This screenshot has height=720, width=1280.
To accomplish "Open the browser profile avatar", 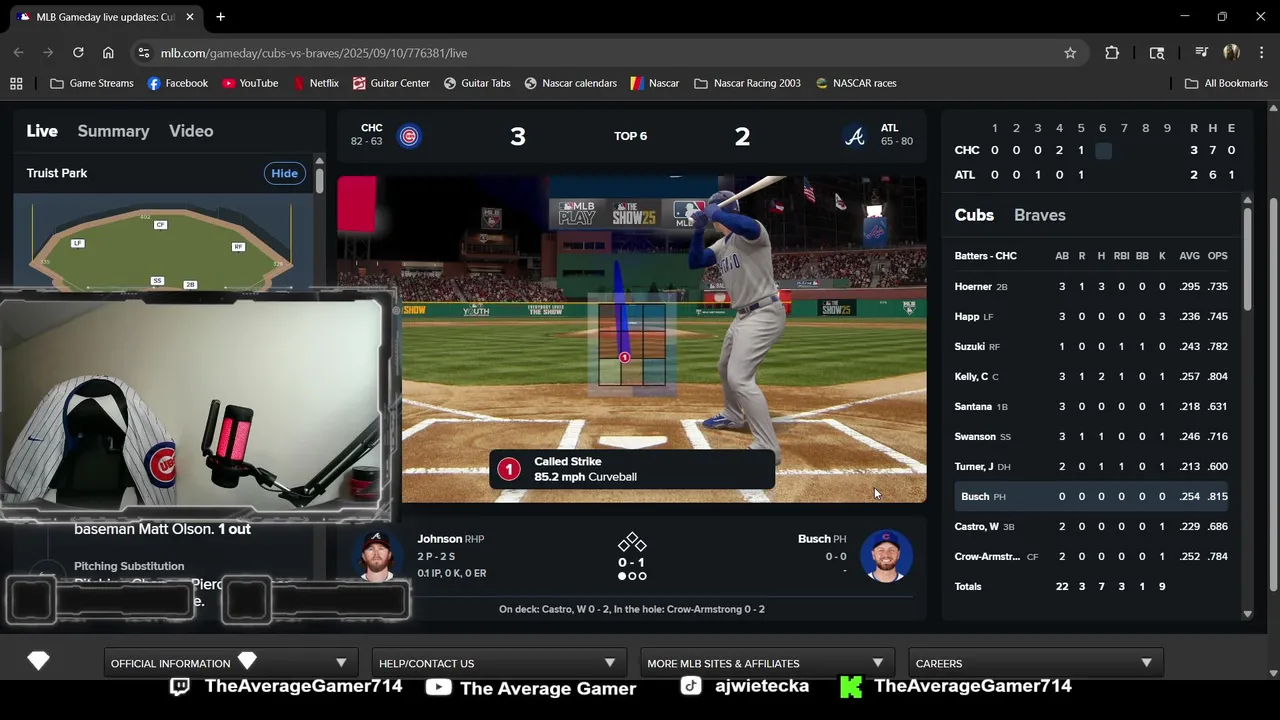I will [1231, 53].
